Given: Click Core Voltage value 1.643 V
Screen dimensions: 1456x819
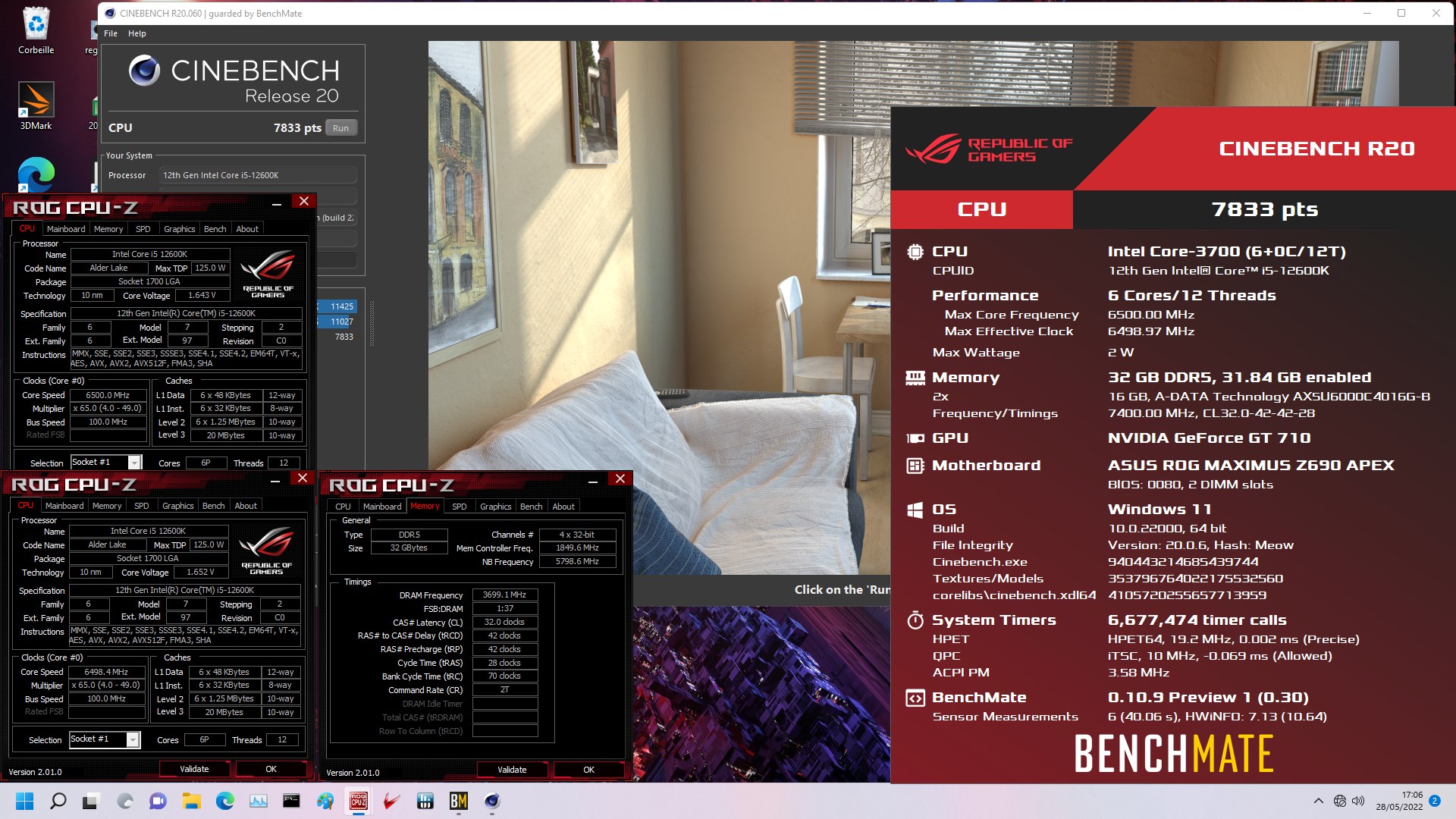Looking at the screenshot, I should click(202, 295).
